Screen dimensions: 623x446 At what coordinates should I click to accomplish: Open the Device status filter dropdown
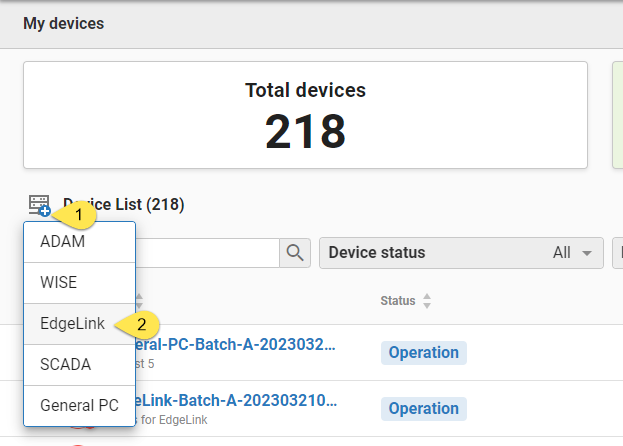461,253
